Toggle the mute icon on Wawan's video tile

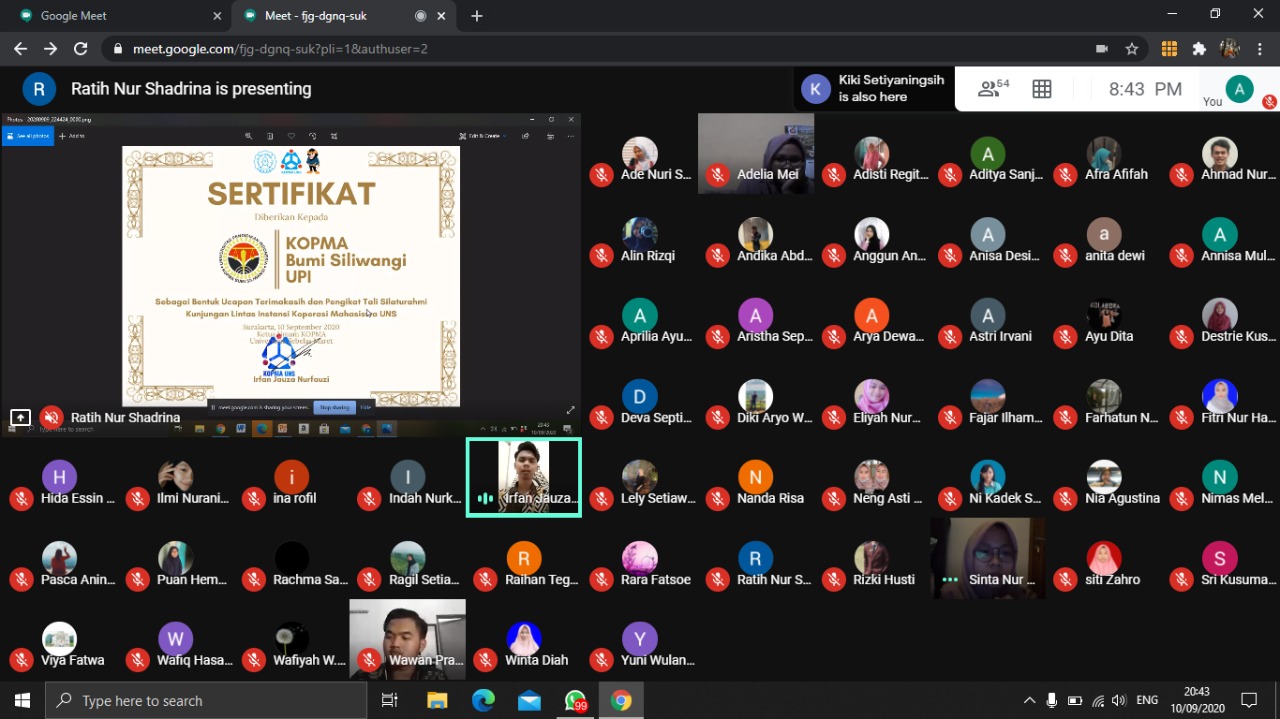click(x=369, y=660)
